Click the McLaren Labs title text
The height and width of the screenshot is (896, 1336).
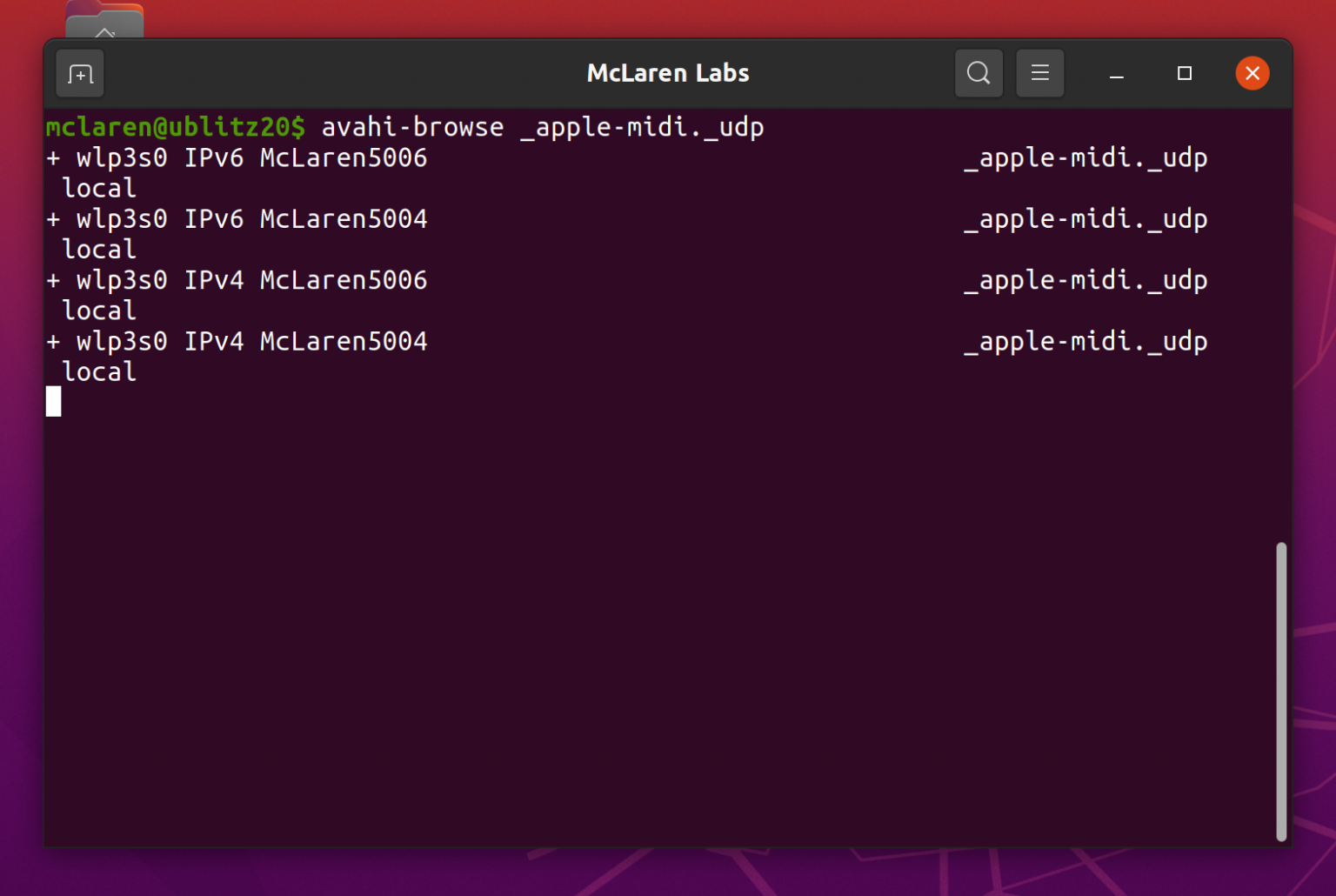pyautogui.click(x=667, y=73)
